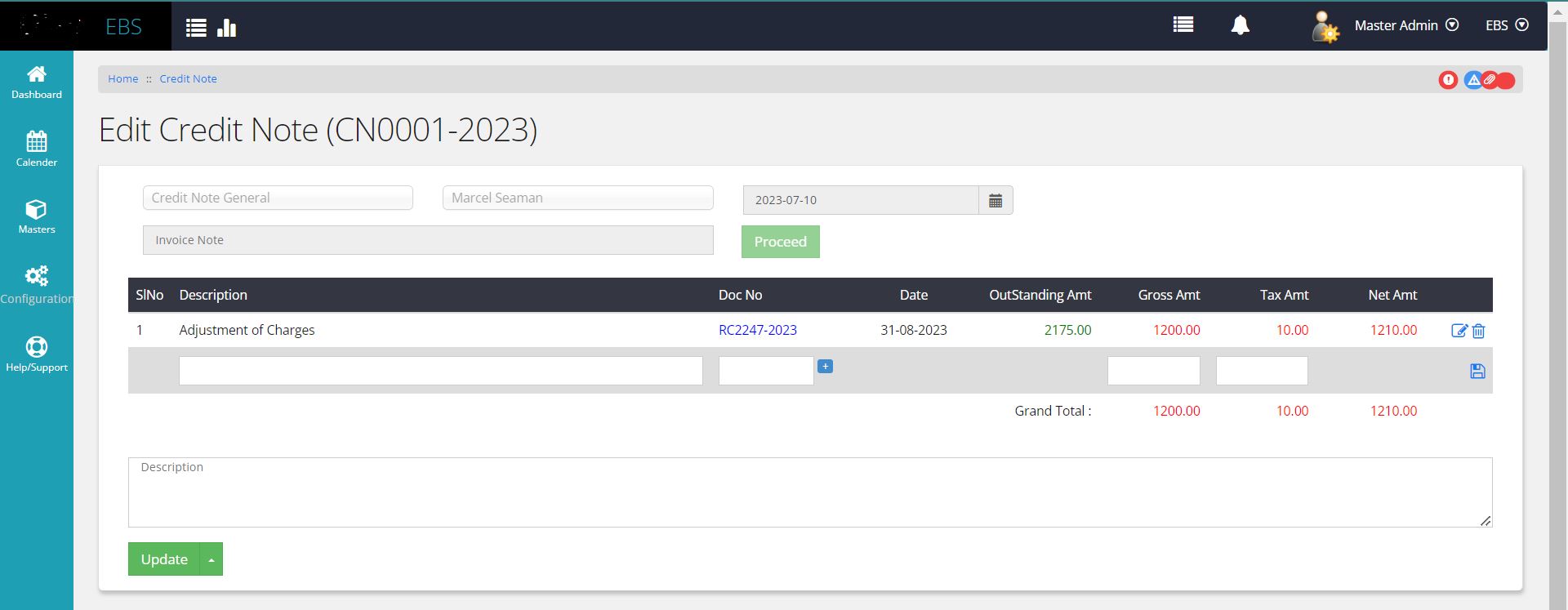Click the Grand Total label
Screen dimensions: 1568x610
click(x=1053, y=411)
